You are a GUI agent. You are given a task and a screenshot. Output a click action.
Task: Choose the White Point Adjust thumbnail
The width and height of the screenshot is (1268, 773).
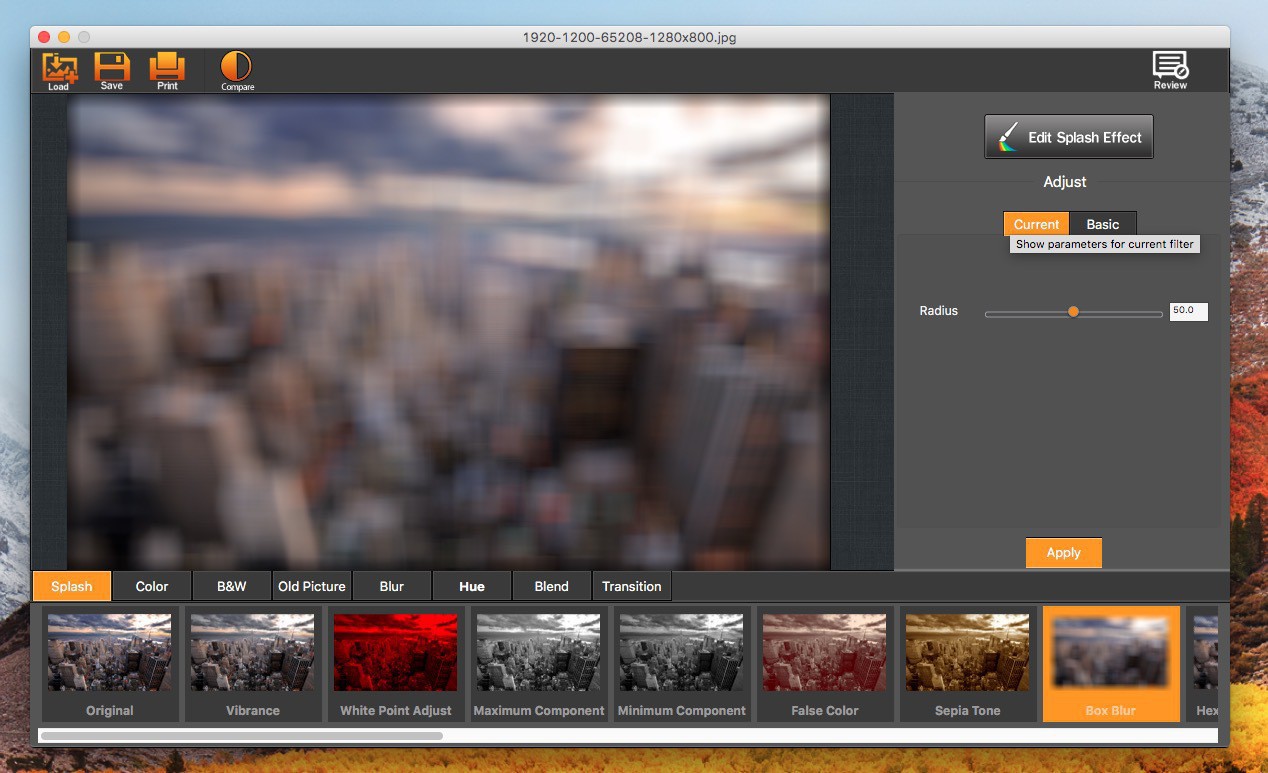click(396, 662)
